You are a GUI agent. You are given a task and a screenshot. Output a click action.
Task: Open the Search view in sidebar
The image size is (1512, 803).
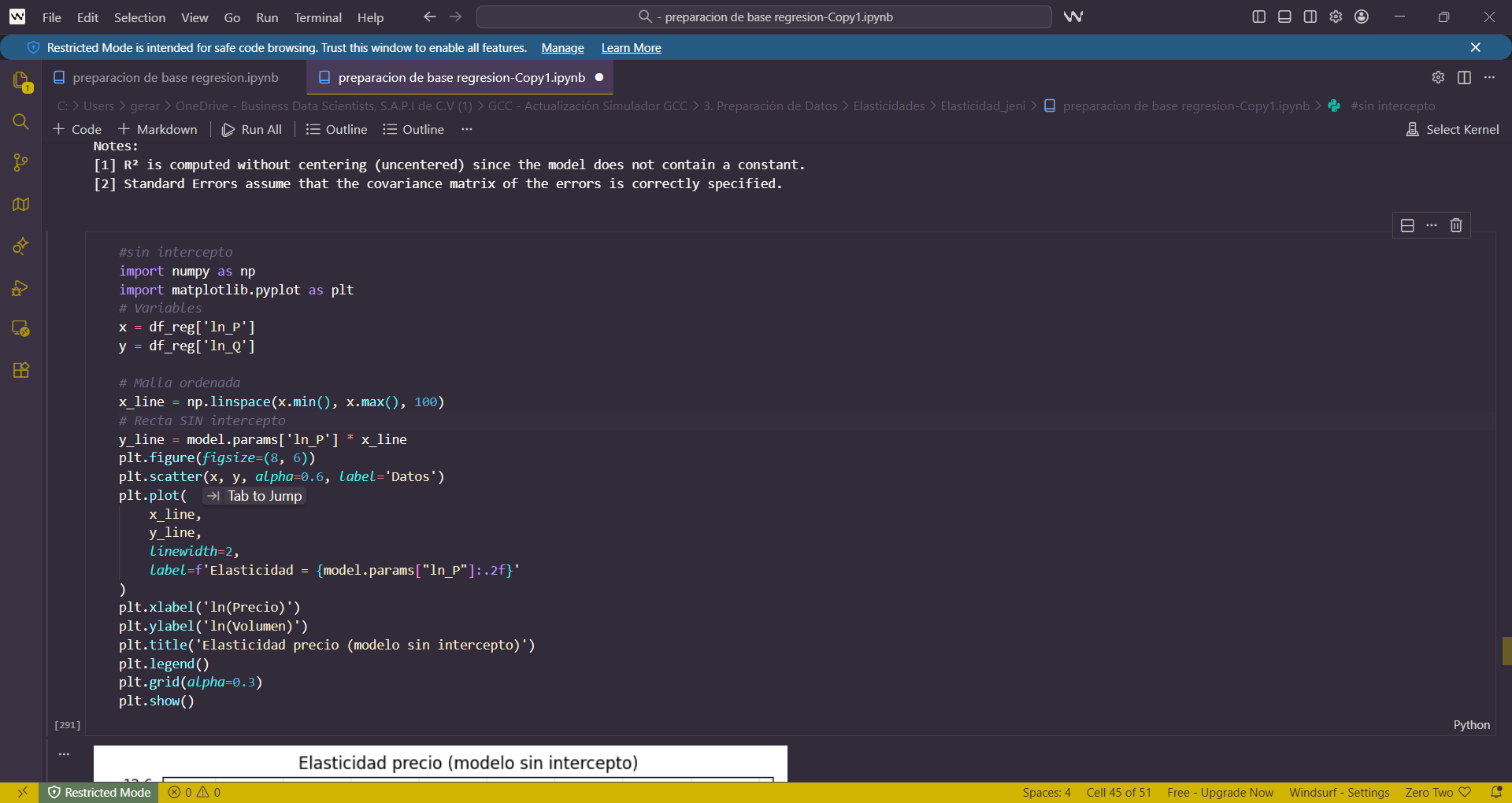[x=21, y=122]
